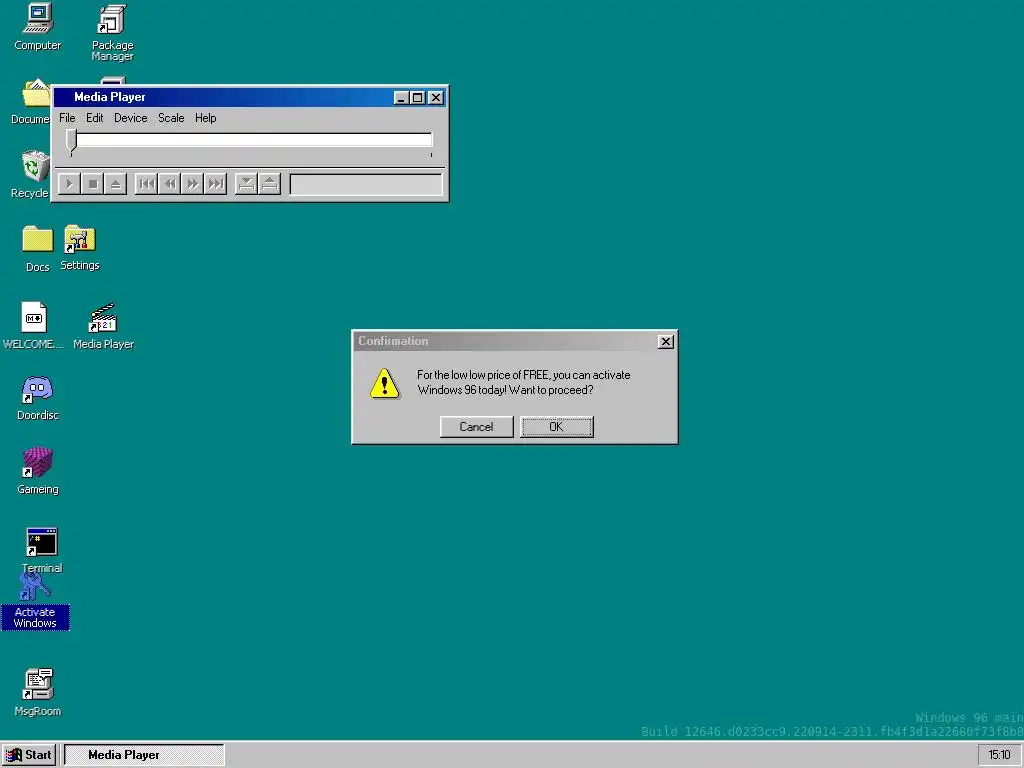Click Fast Forward in Media Player

tap(193, 184)
